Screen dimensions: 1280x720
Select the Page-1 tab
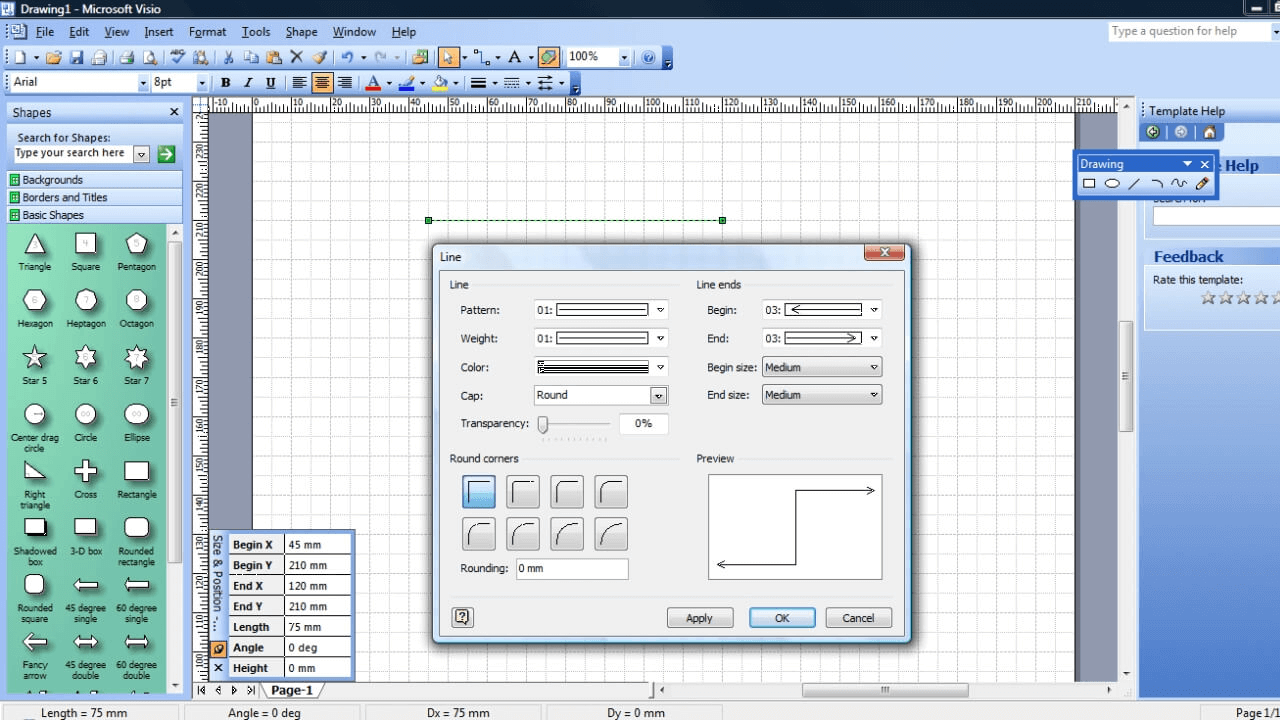click(x=292, y=690)
